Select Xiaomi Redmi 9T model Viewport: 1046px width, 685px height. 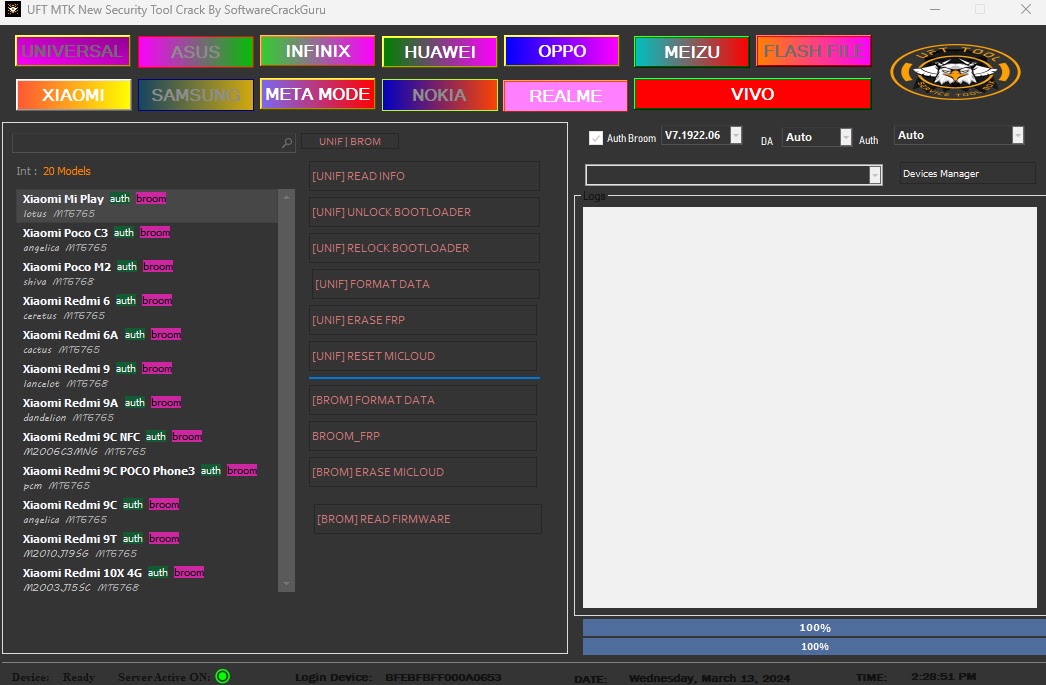[147, 546]
